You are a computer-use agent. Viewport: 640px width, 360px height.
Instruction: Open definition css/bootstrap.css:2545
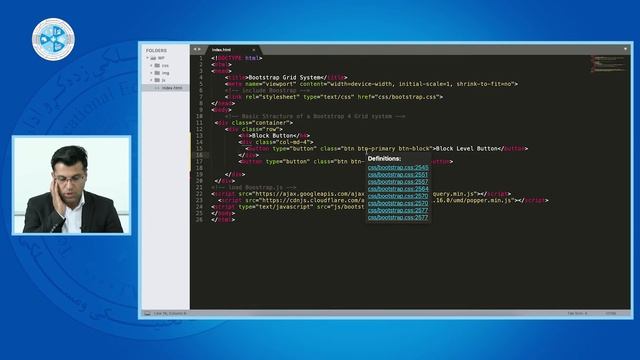[398, 167]
